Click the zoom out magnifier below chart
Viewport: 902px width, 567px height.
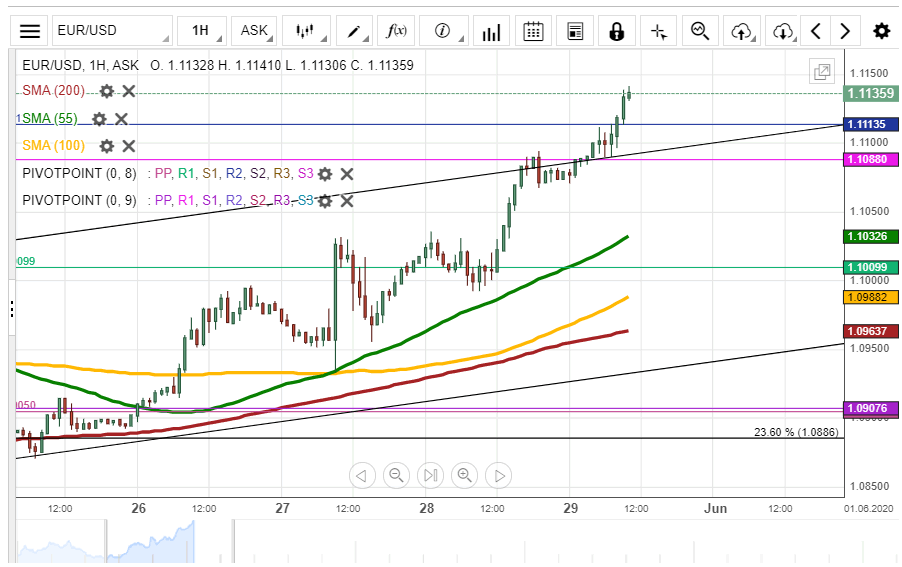click(x=396, y=475)
